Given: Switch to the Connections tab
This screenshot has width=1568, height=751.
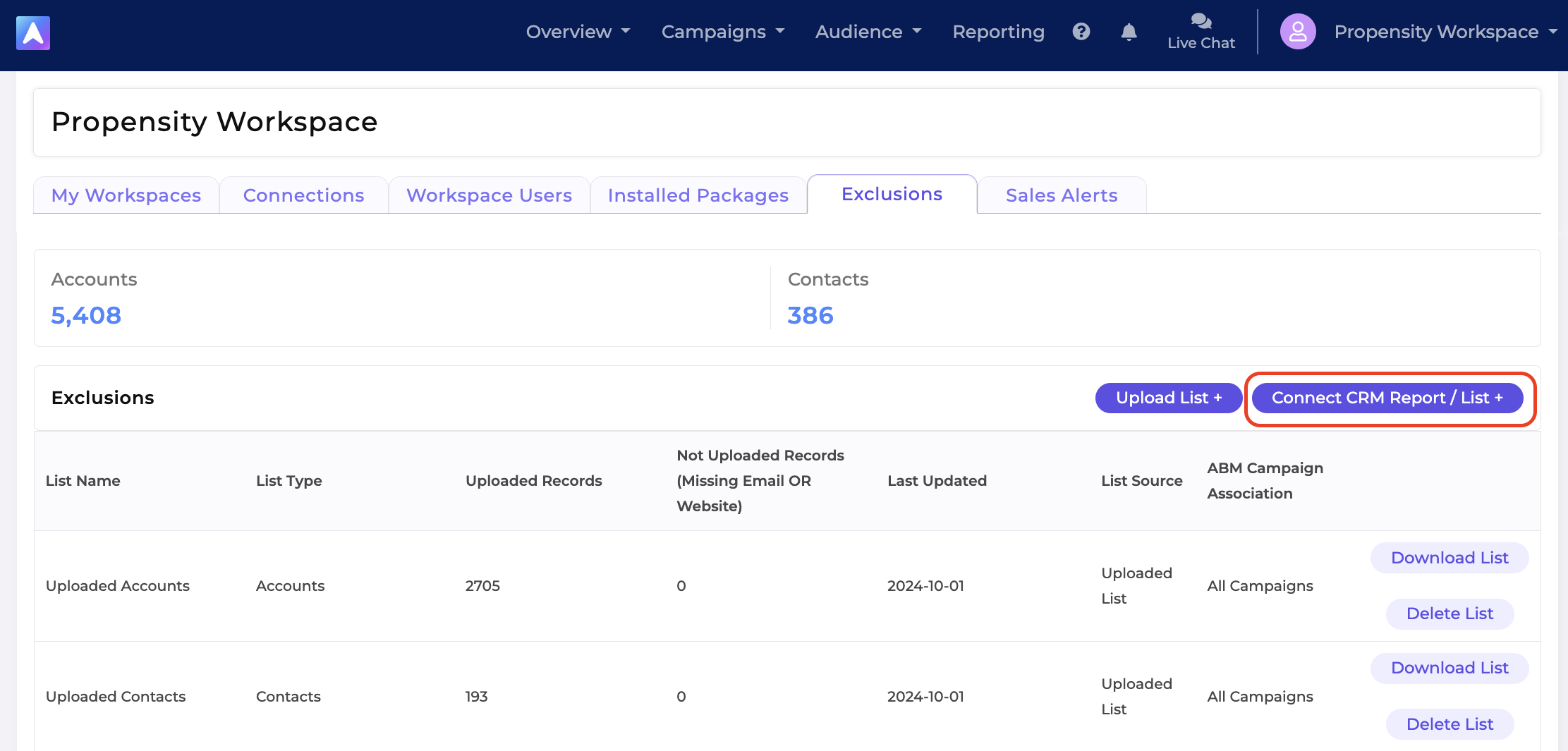Looking at the screenshot, I should (x=303, y=195).
